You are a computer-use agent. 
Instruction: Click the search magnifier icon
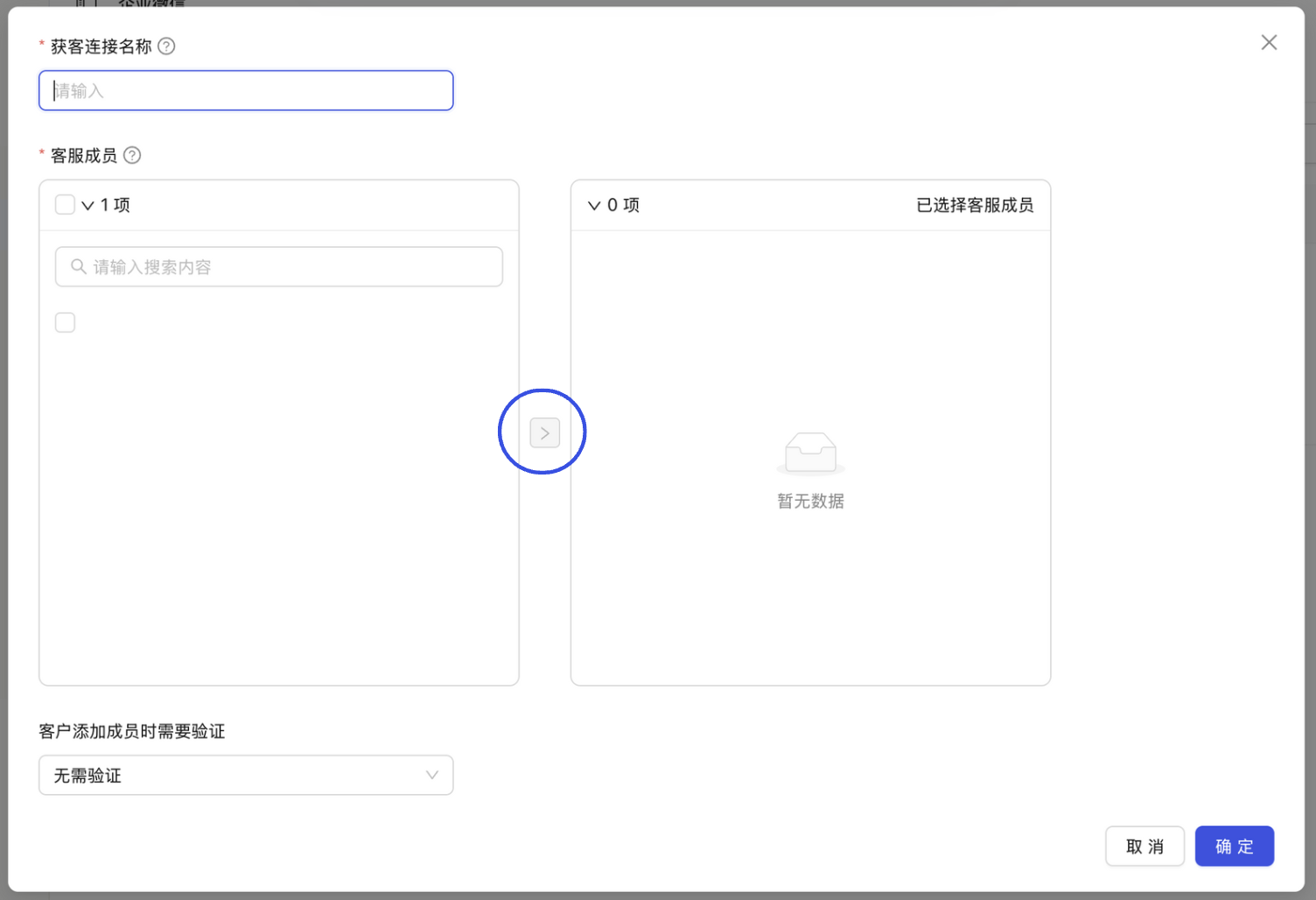pyautogui.click(x=78, y=266)
